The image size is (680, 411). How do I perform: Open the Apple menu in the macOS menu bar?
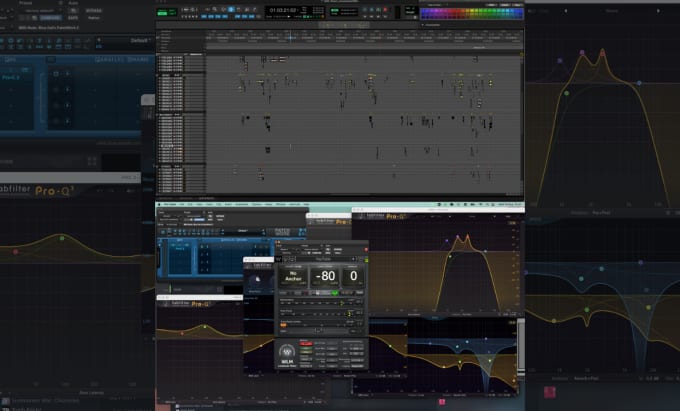click(x=159, y=204)
